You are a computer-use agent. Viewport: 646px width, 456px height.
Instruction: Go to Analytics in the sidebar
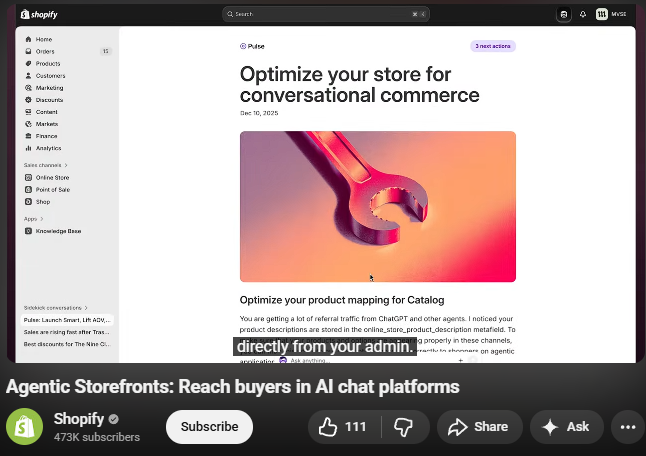click(x=48, y=148)
